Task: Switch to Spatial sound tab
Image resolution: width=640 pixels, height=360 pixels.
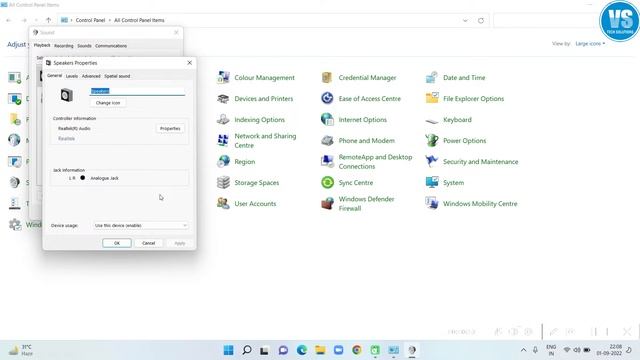Action: coord(117,76)
